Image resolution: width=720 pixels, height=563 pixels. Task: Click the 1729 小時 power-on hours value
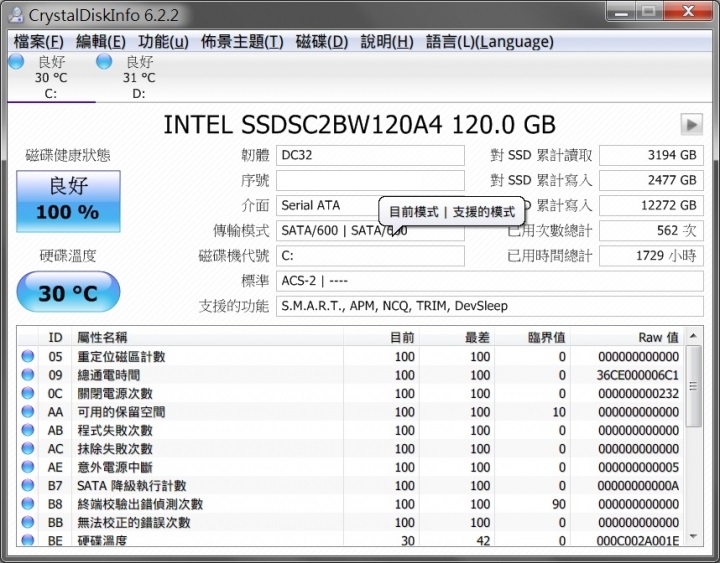[651, 256]
